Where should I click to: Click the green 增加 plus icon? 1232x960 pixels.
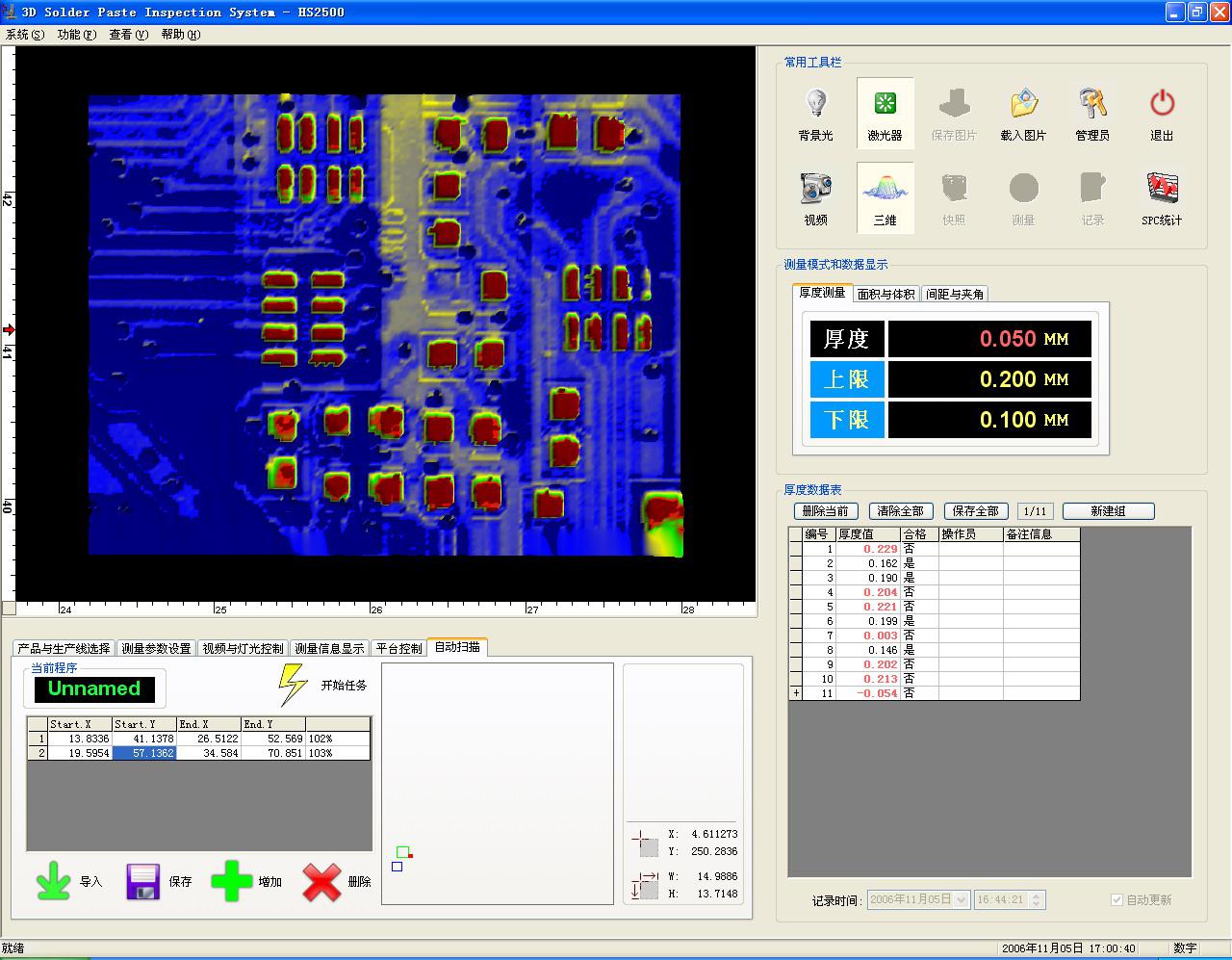(x=231, y=881)
